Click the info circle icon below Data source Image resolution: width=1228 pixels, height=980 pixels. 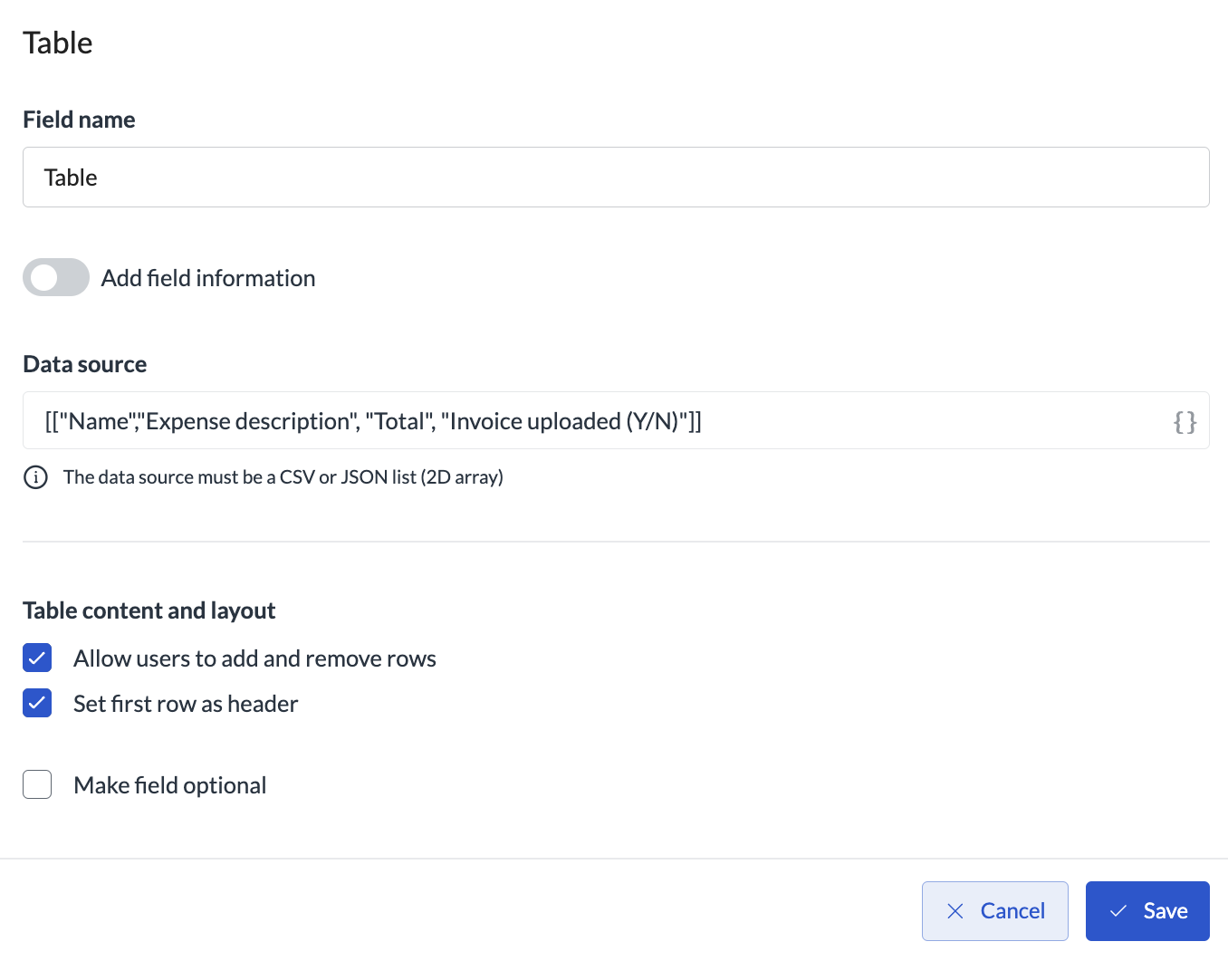coord(35,477)
